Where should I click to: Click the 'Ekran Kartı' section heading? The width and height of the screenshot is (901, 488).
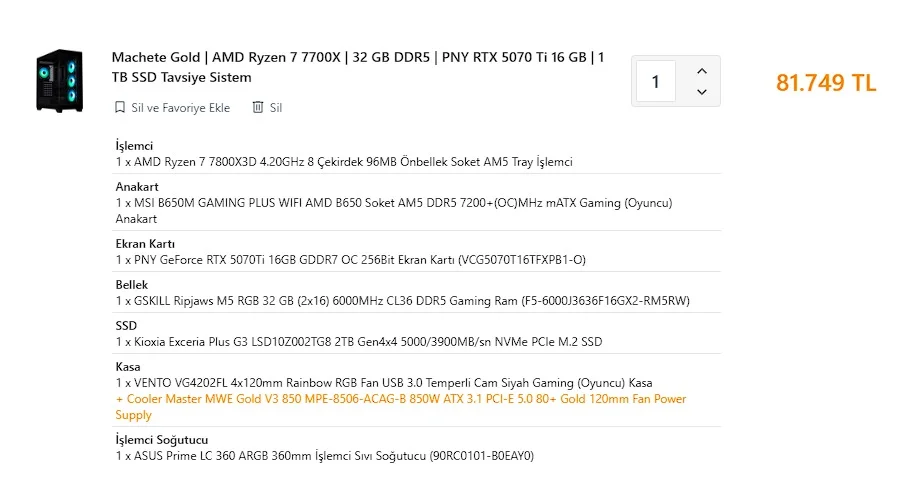pyautogui.click(x=146, y=244)
